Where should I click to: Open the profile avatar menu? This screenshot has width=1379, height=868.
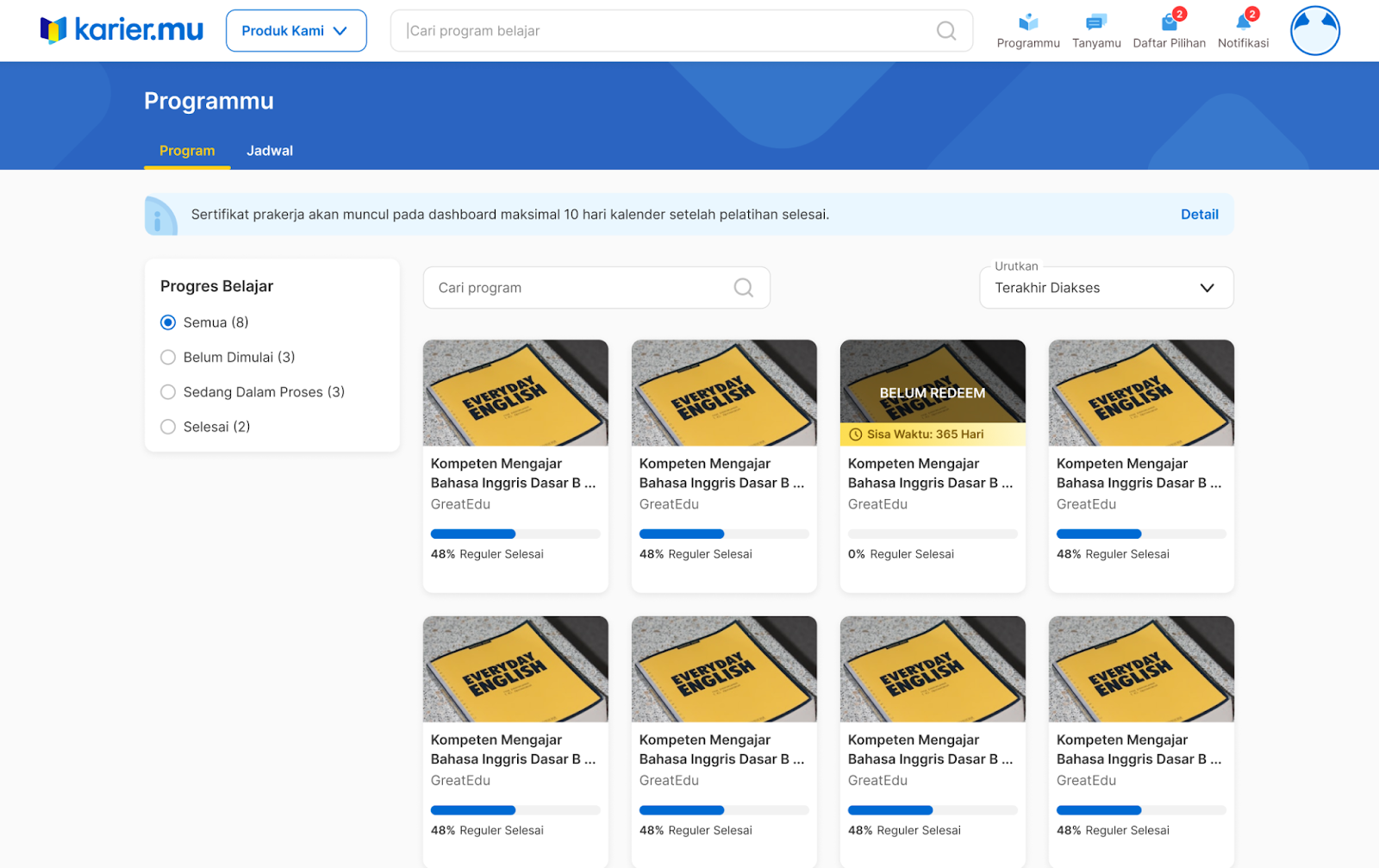1314,31
